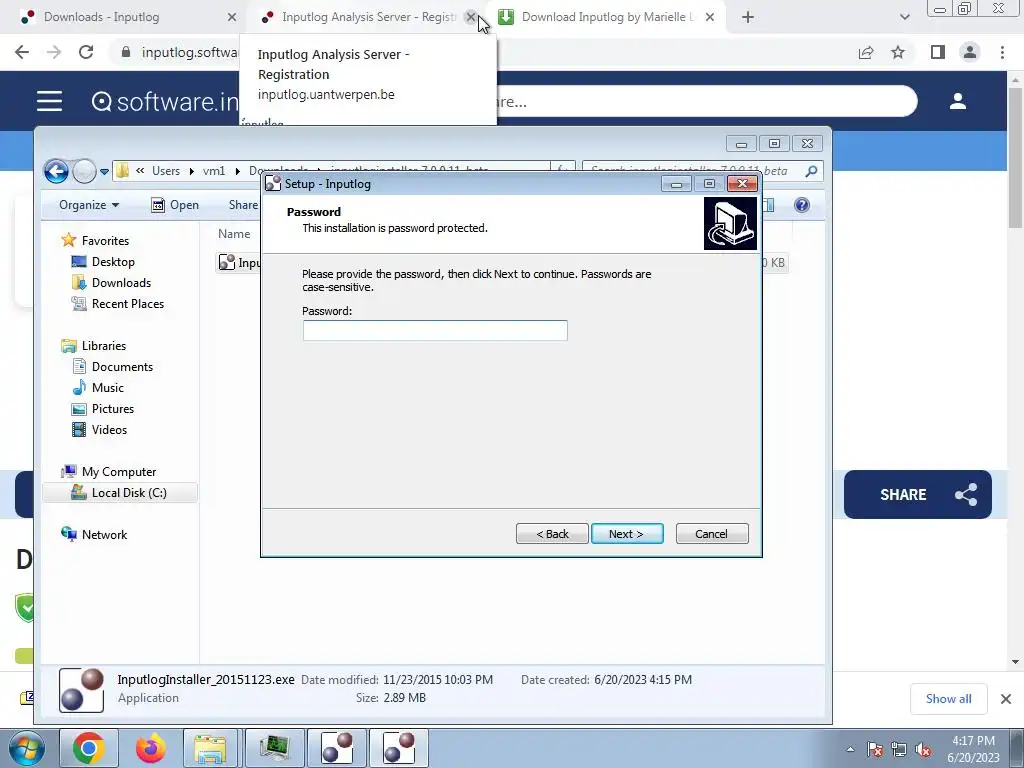
Task: Click the webpage vertical scrollbar thumb
Action: click(1015, 157)
